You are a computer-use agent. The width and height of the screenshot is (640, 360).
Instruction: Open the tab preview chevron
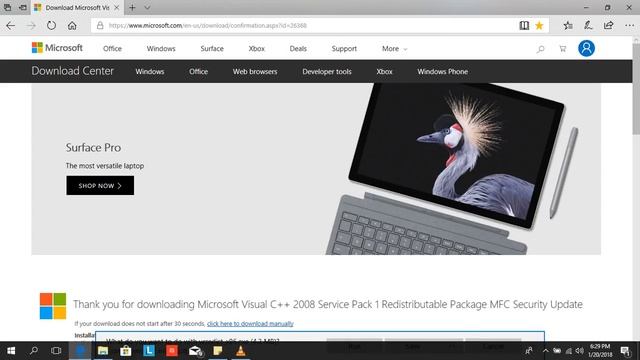tap(147, 7)
